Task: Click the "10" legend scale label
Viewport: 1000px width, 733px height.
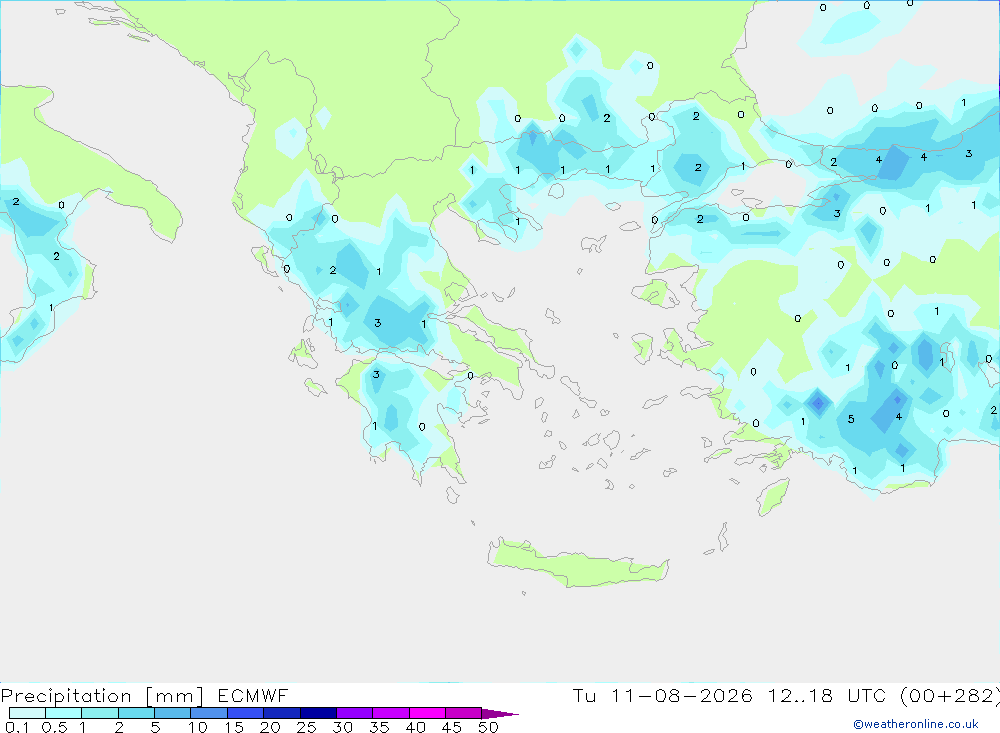Action: [x=197, y=727]
